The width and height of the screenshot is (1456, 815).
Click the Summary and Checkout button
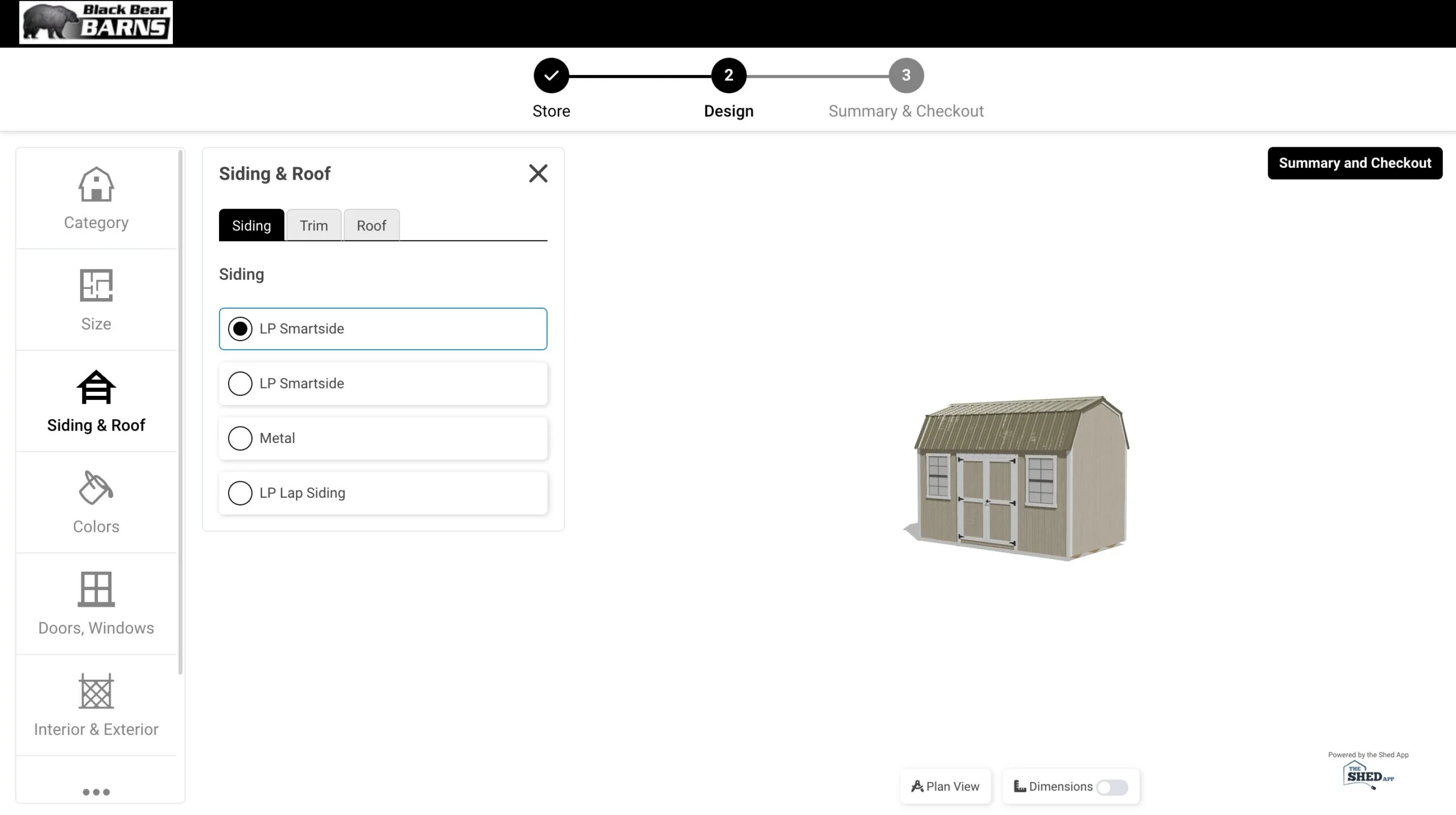(1355, 163)
